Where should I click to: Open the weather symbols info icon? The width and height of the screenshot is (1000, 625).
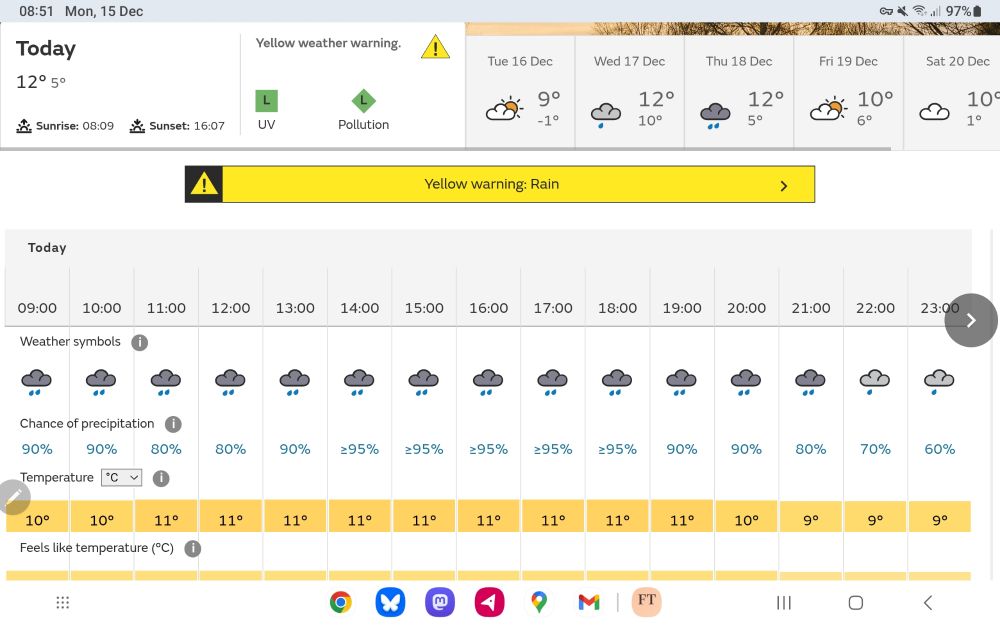point(139,342)
